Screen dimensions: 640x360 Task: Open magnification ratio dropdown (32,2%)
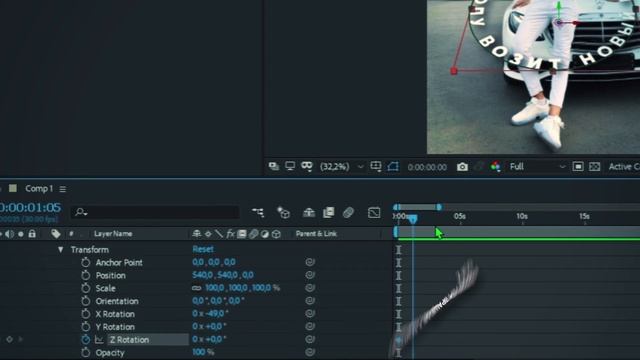pos(342,167)
